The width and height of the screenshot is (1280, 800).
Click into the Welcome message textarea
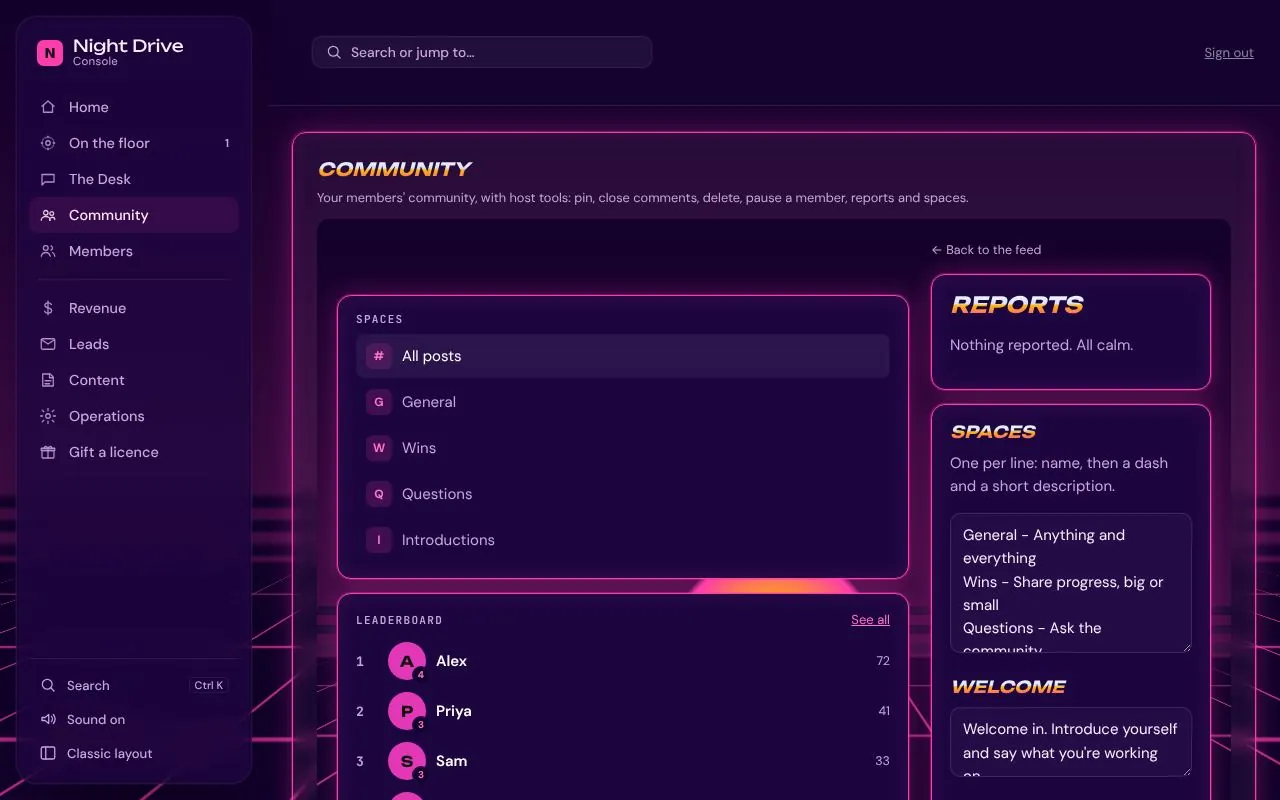[1071, 743]
